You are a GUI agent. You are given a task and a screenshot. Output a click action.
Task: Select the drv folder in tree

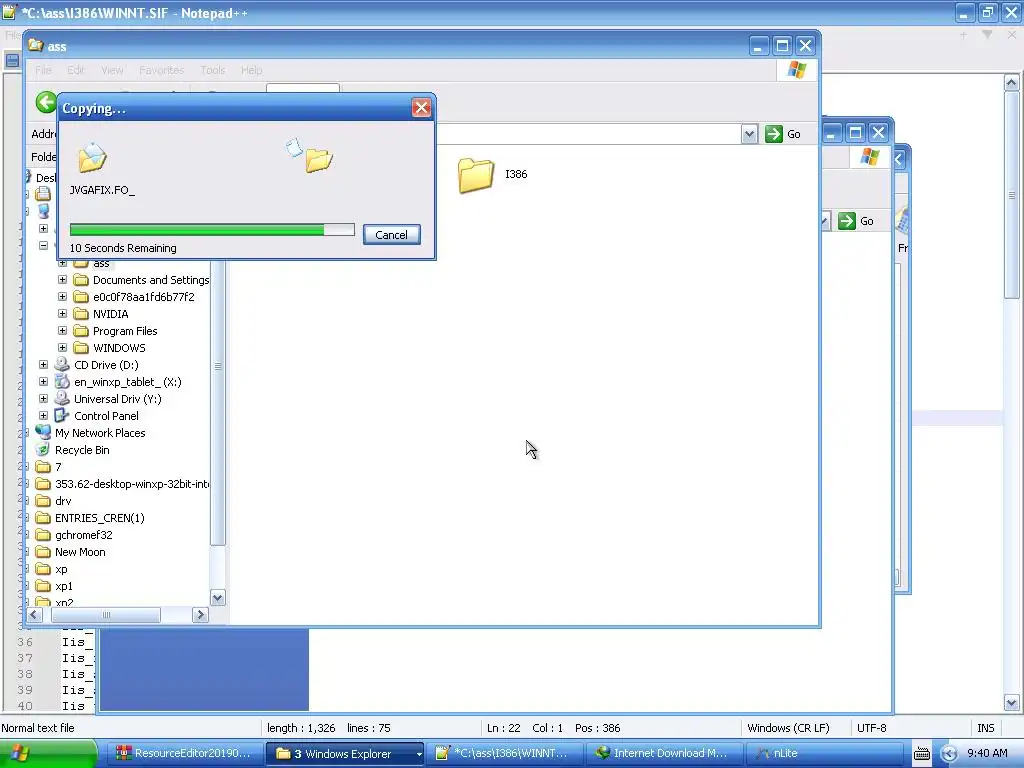coord(63,501)
